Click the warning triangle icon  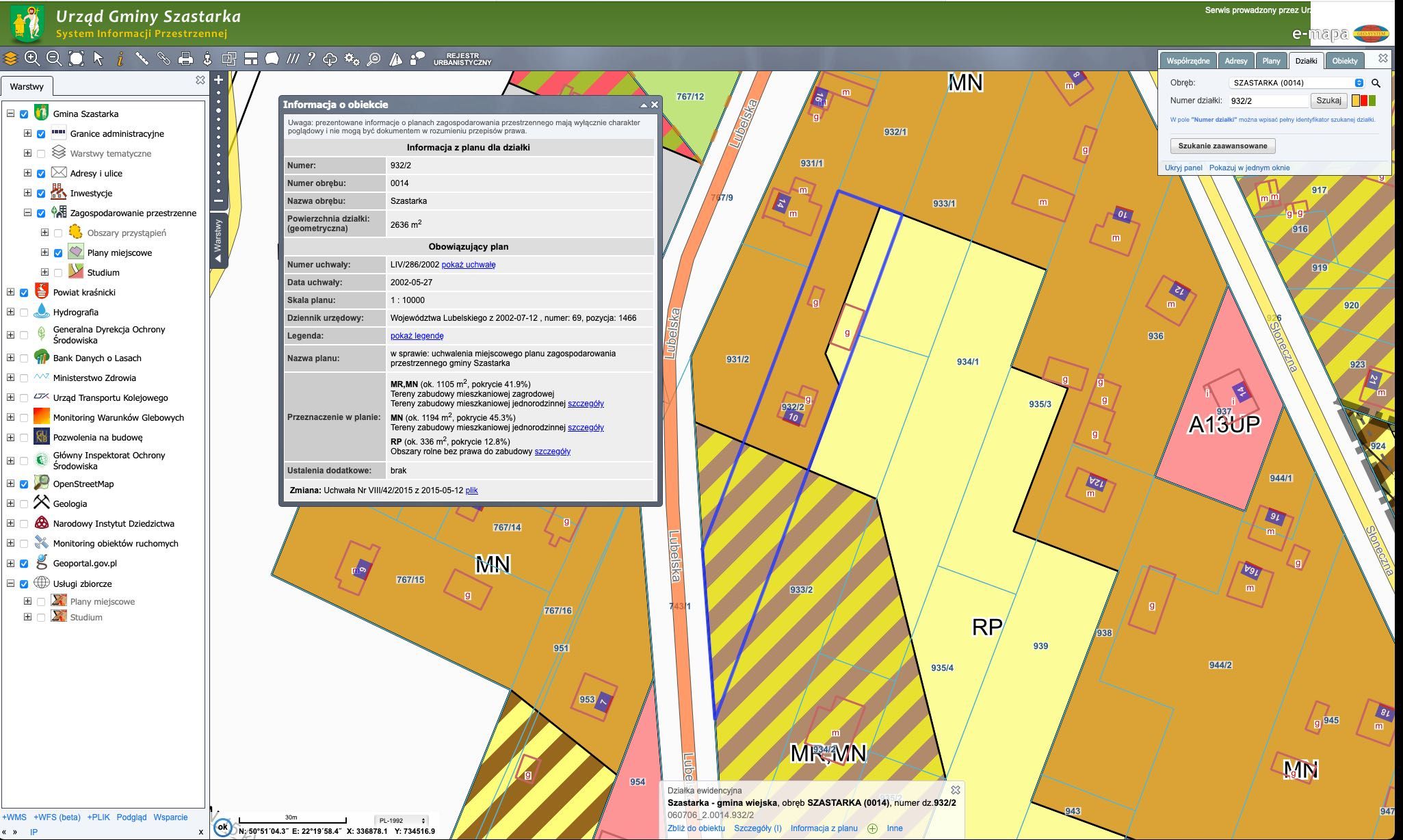pyautogui.click(x=395, y=59)
